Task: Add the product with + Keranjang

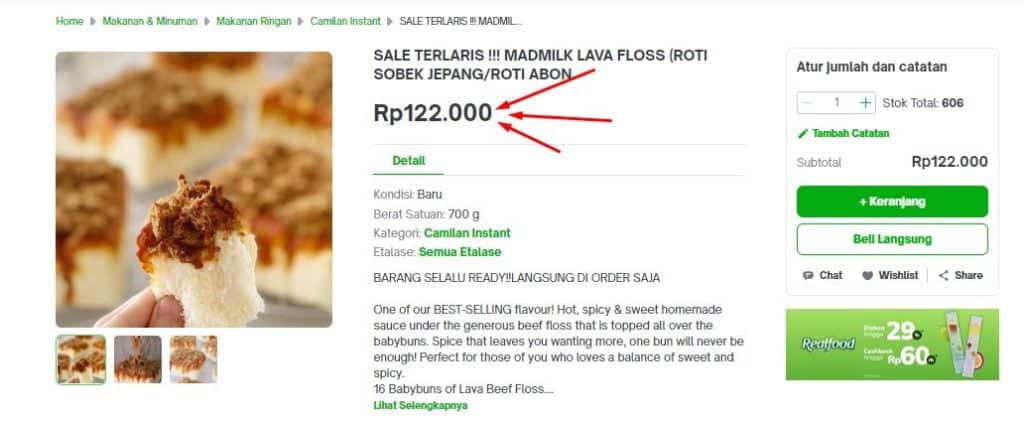Action: pos(892,201)
